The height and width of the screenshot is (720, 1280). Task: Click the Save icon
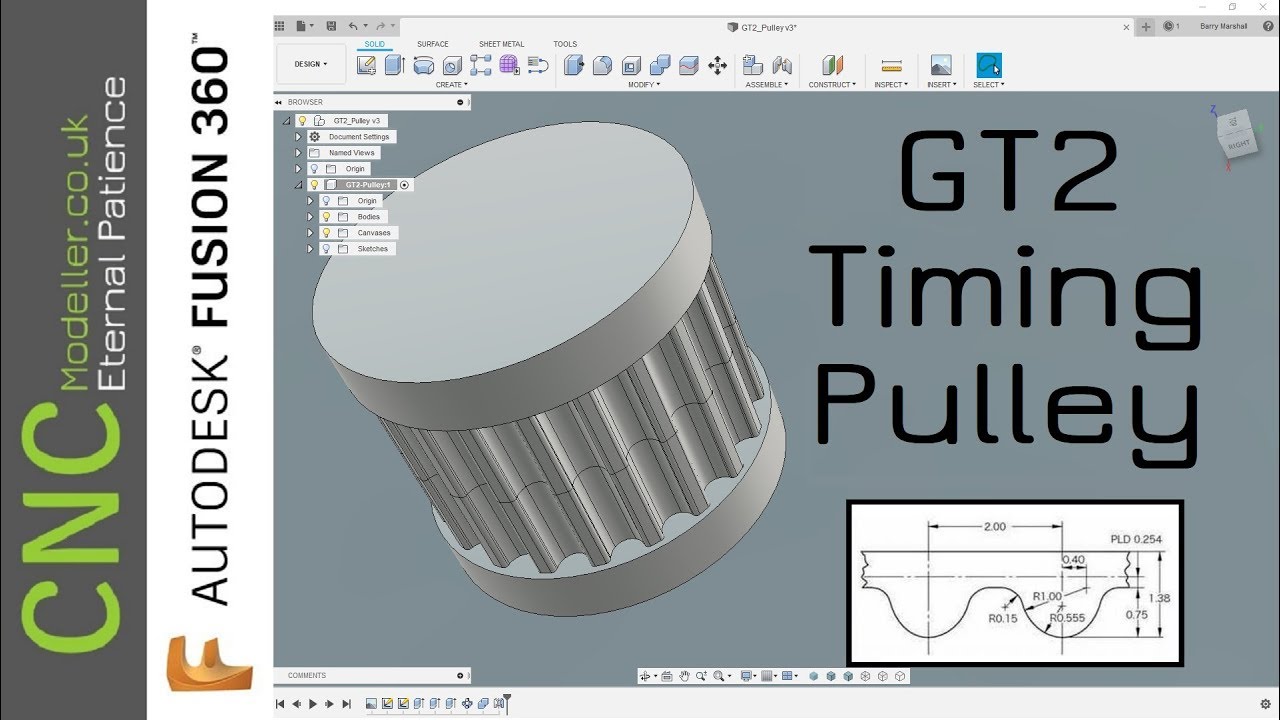(x=331, y=26)
